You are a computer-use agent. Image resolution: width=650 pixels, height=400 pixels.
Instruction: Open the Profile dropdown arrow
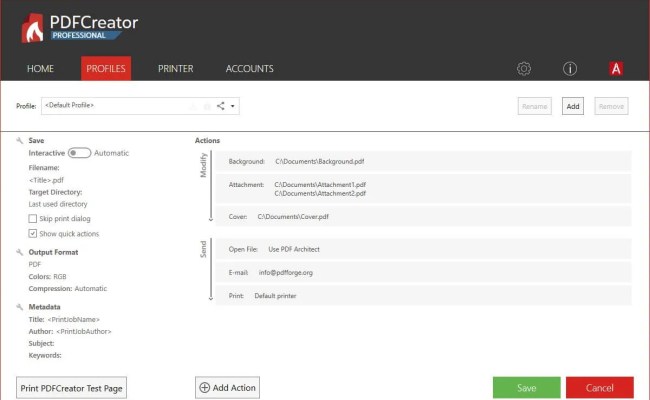pyautogui.click(x=233, y=106)
